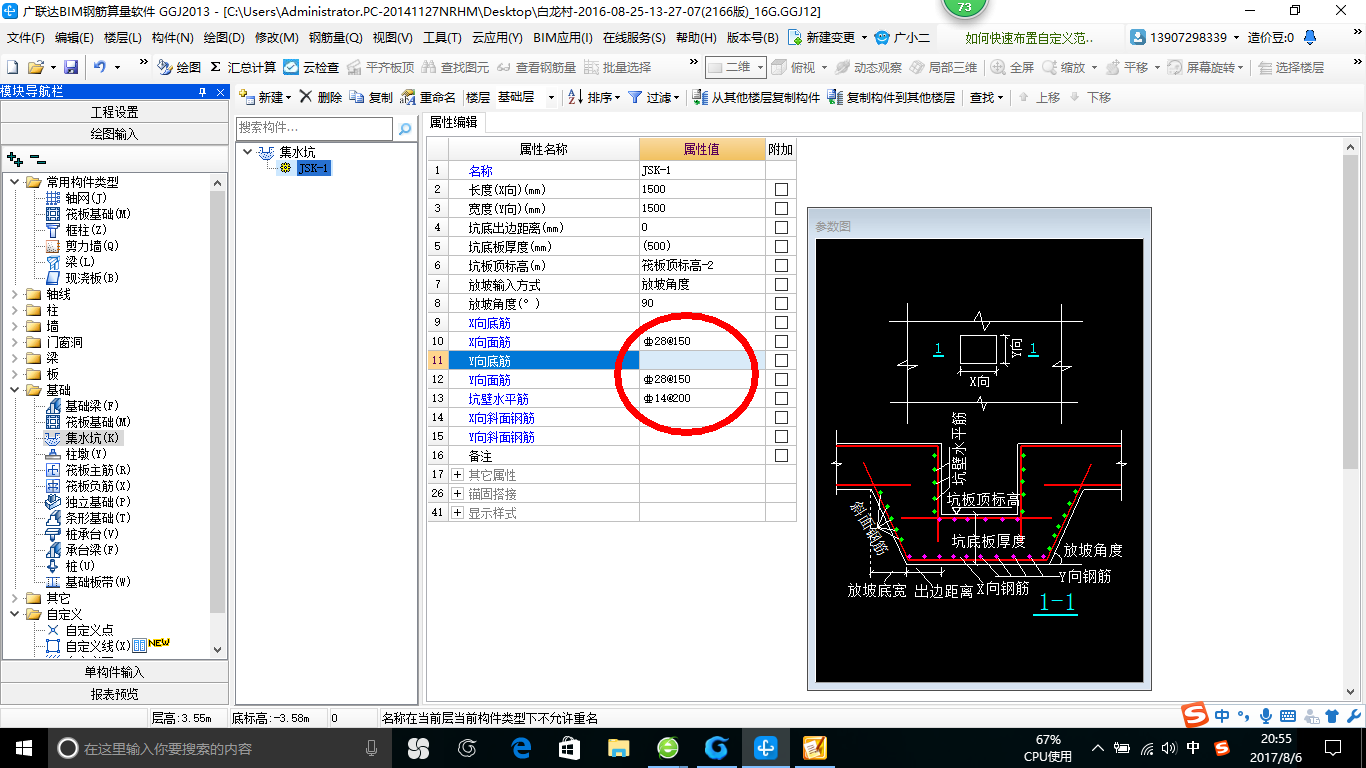Click 重命名 rename button
1366x768 pixels.
pyautogui.click(x=428, y=97)
